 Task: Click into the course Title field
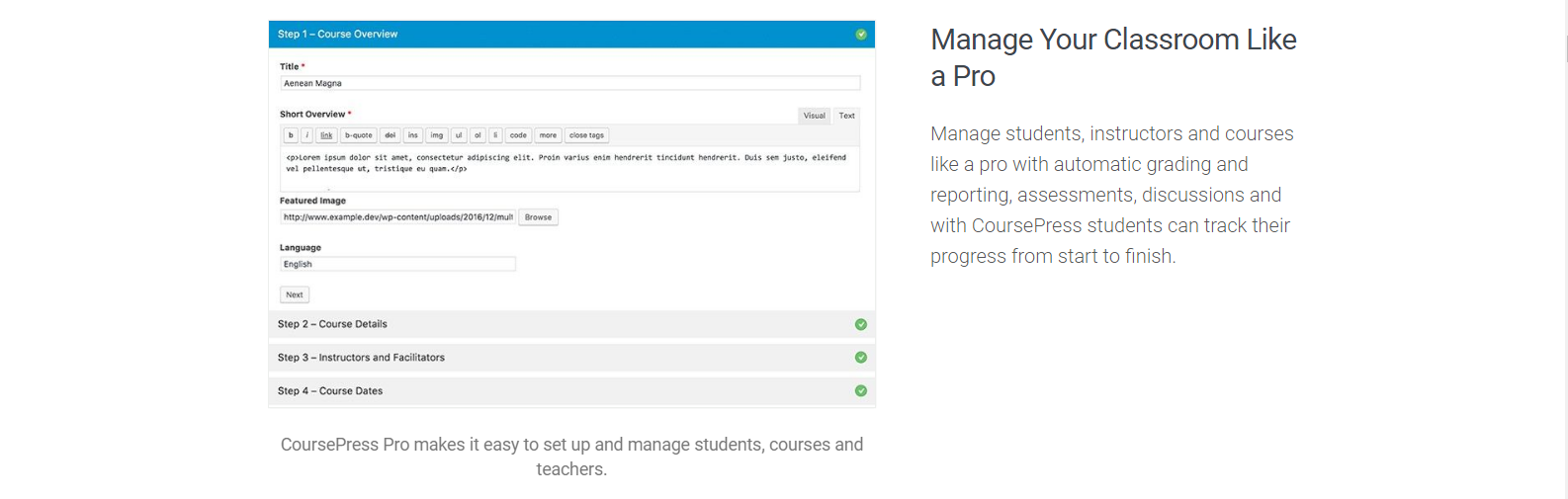coord(569,83)
